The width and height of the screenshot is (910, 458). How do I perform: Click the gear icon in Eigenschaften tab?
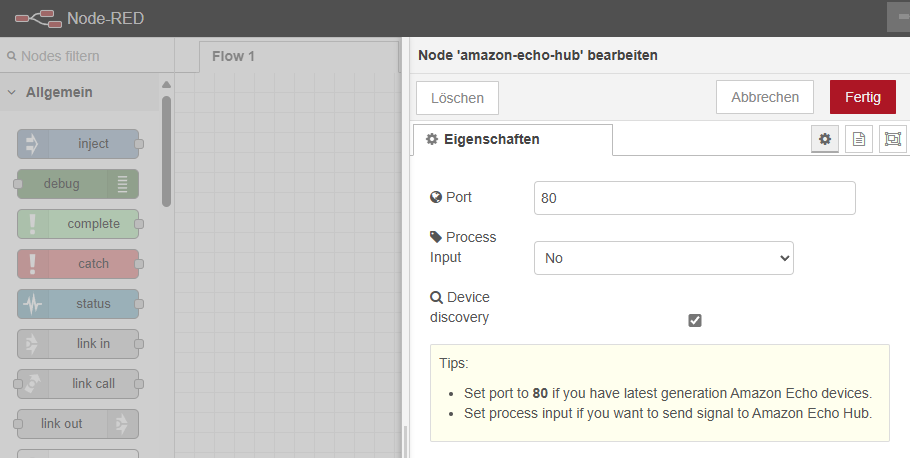pyautogui.click(x=432, y=139)
